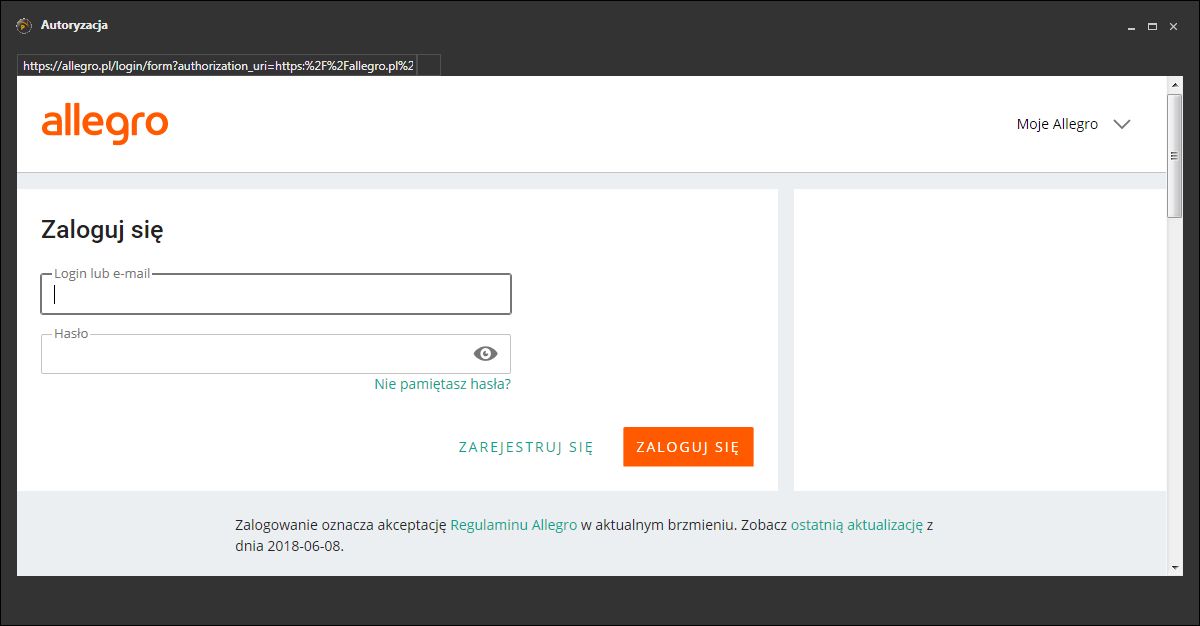Viewport: 1200px width, 626px height.
Task: Click the Allegro logo
Action: tap(105, 124)
